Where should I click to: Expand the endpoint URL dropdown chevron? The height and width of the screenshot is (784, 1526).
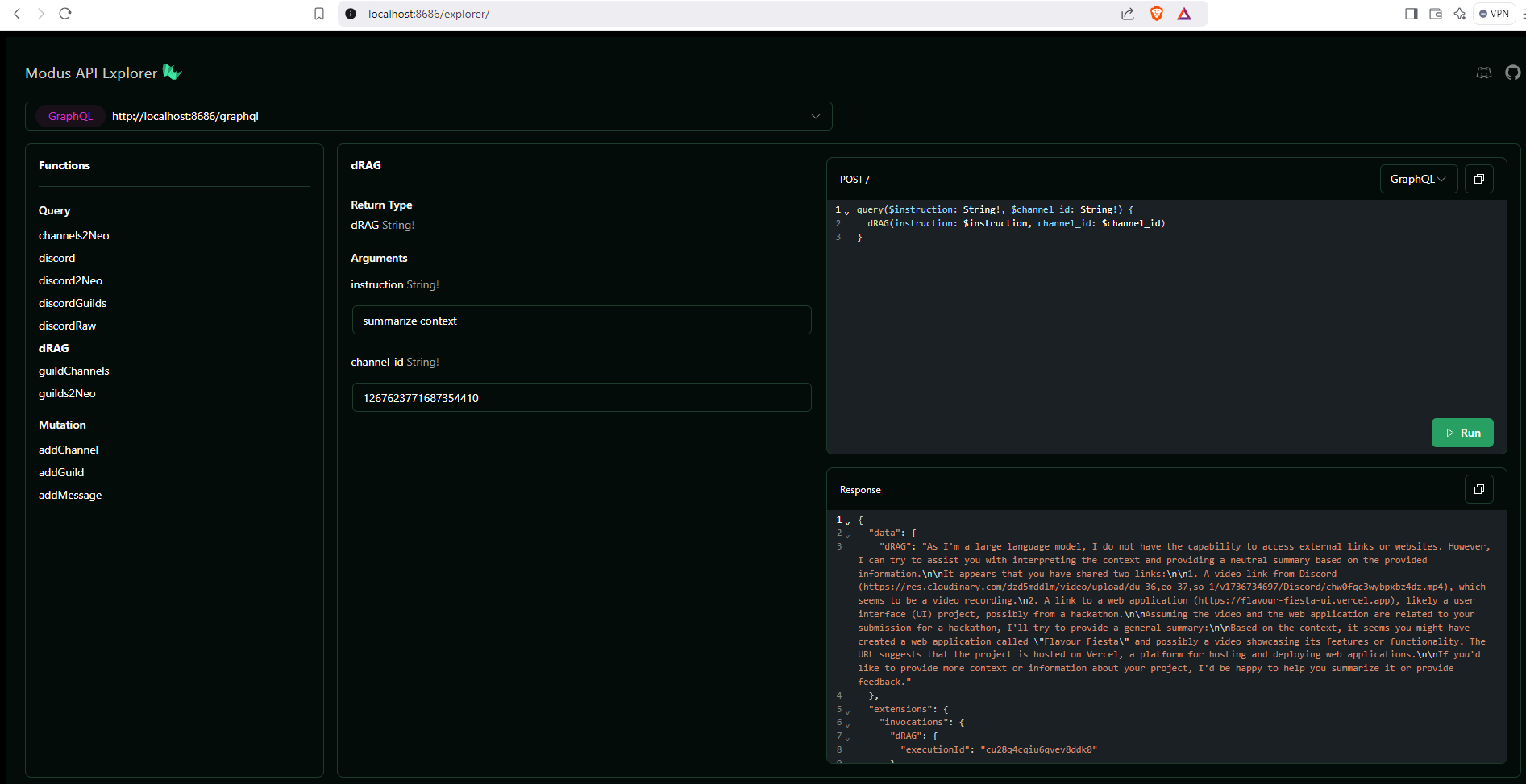816,116
